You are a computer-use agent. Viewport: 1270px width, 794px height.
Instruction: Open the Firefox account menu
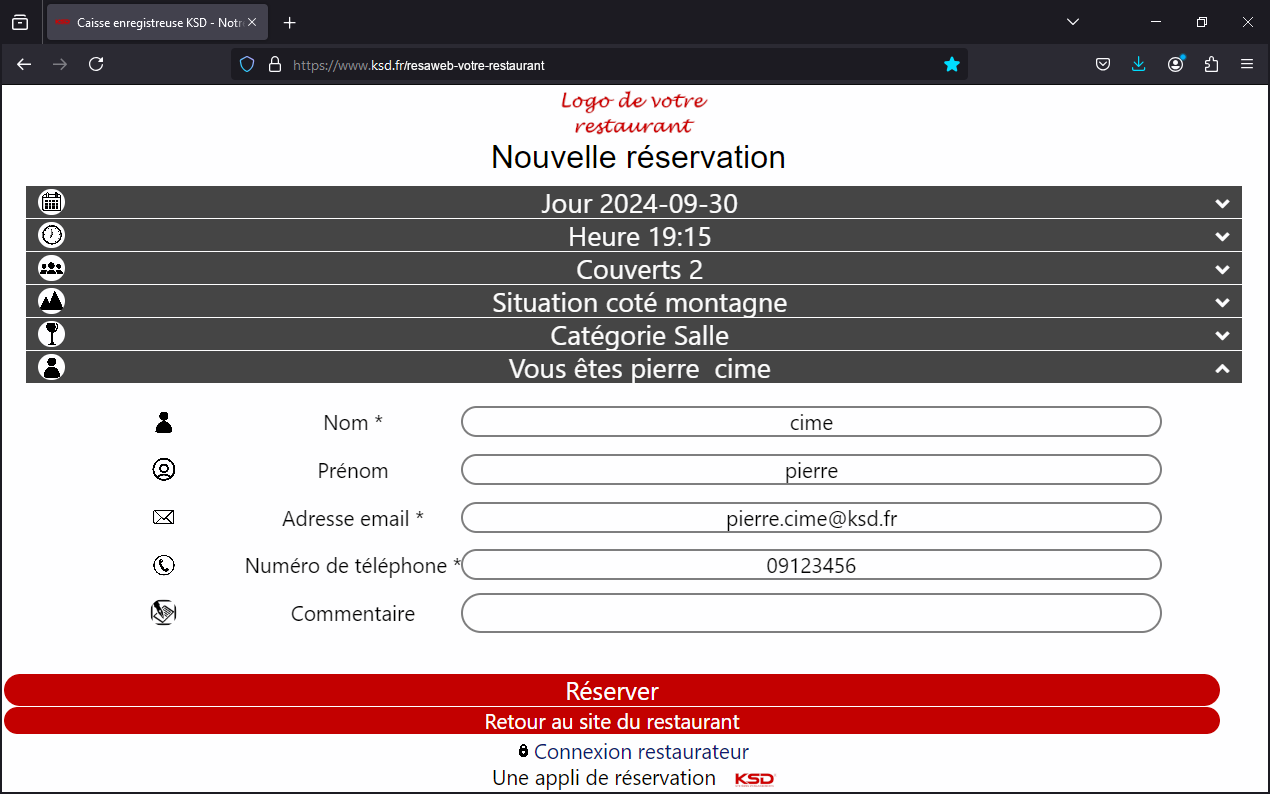point(1175,64)
